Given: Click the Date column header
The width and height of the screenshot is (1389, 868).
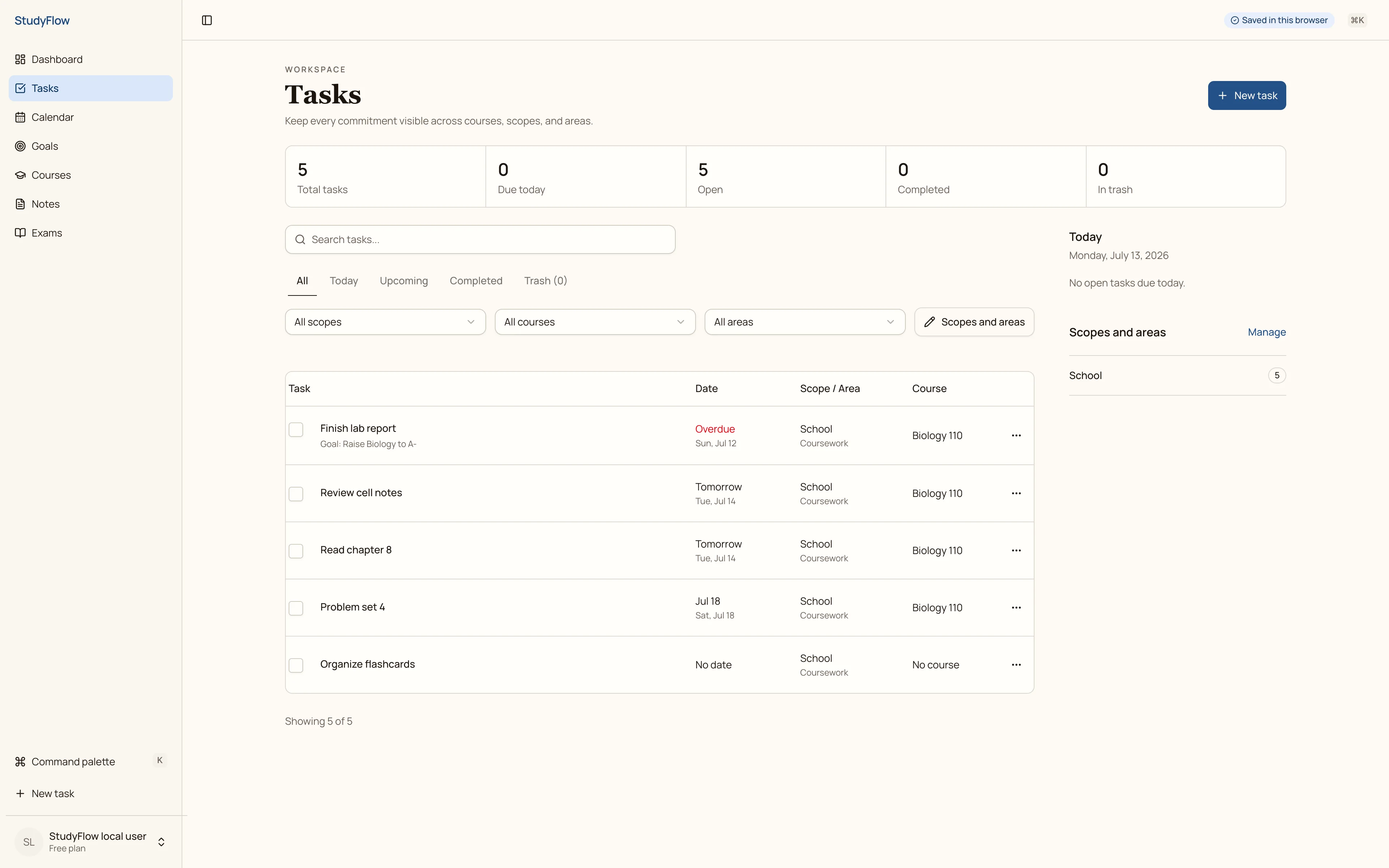Looking at the screenshot, I should 706,389.
